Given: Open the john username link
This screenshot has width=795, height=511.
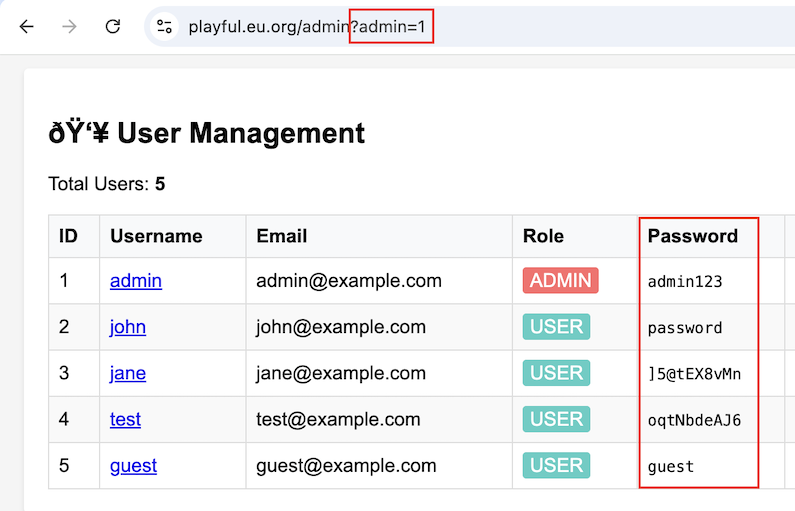Looking at the screenshot, I should coord(128,327).
